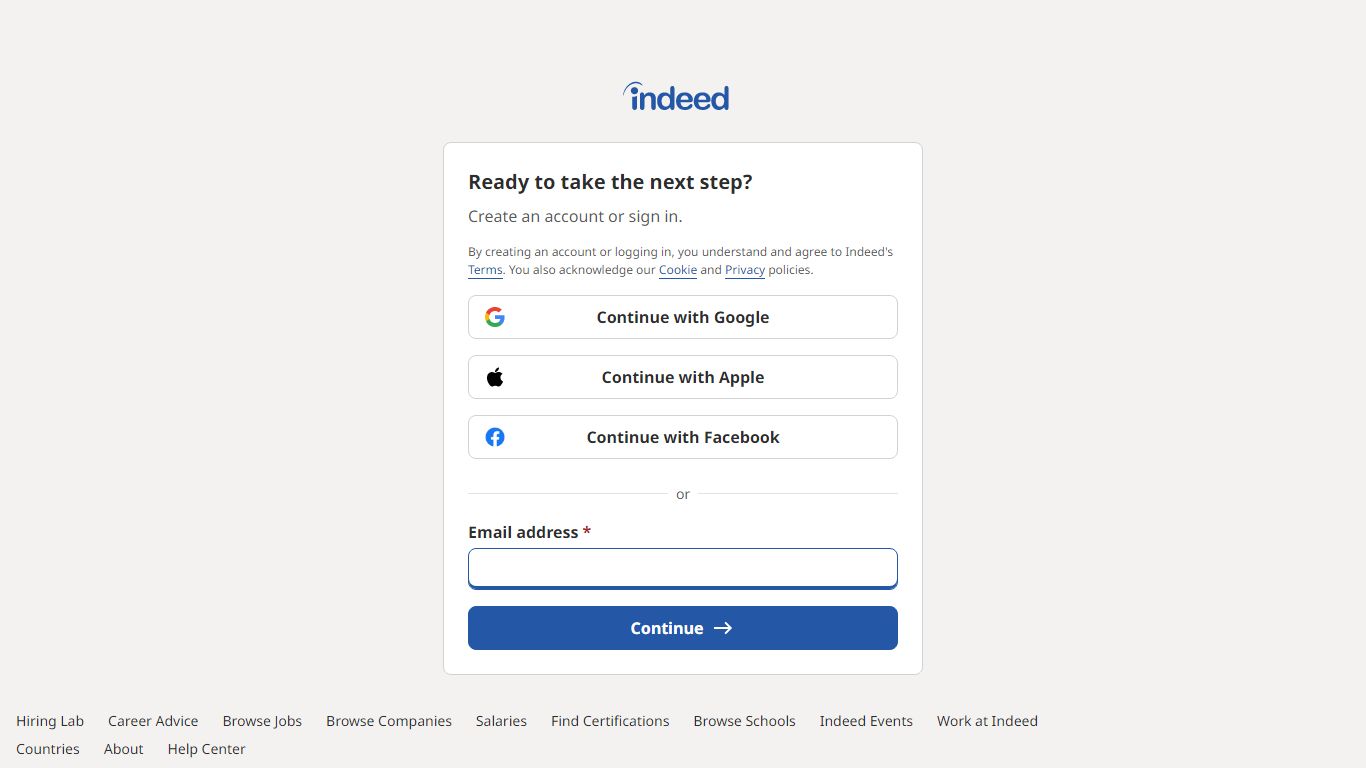Viewport: 1366px width, 768px height.
Task: Click the Indeed logo at top
Action: 676,97
